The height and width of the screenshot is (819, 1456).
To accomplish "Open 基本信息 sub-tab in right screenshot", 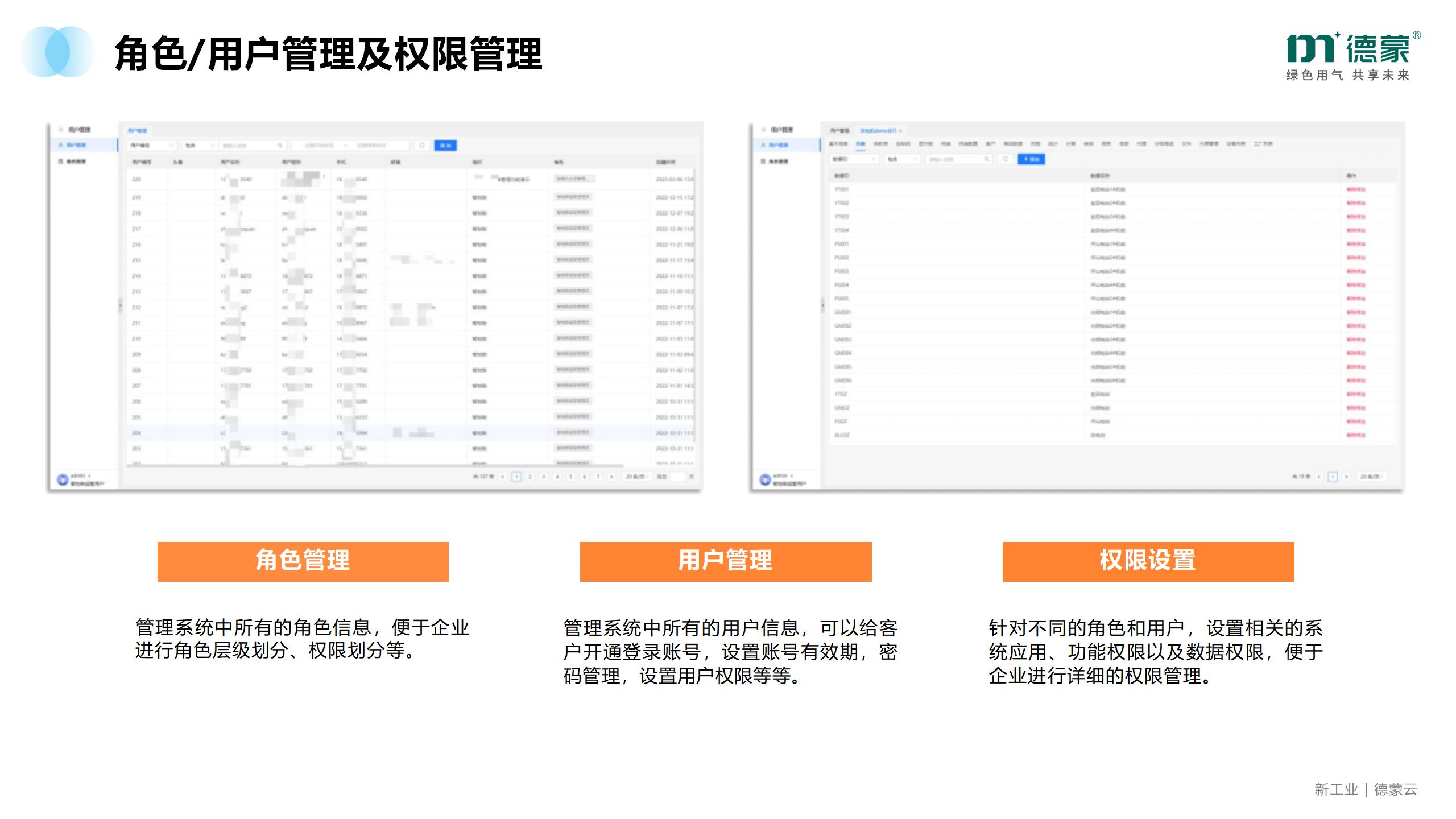I will click(x=838, y=144).
